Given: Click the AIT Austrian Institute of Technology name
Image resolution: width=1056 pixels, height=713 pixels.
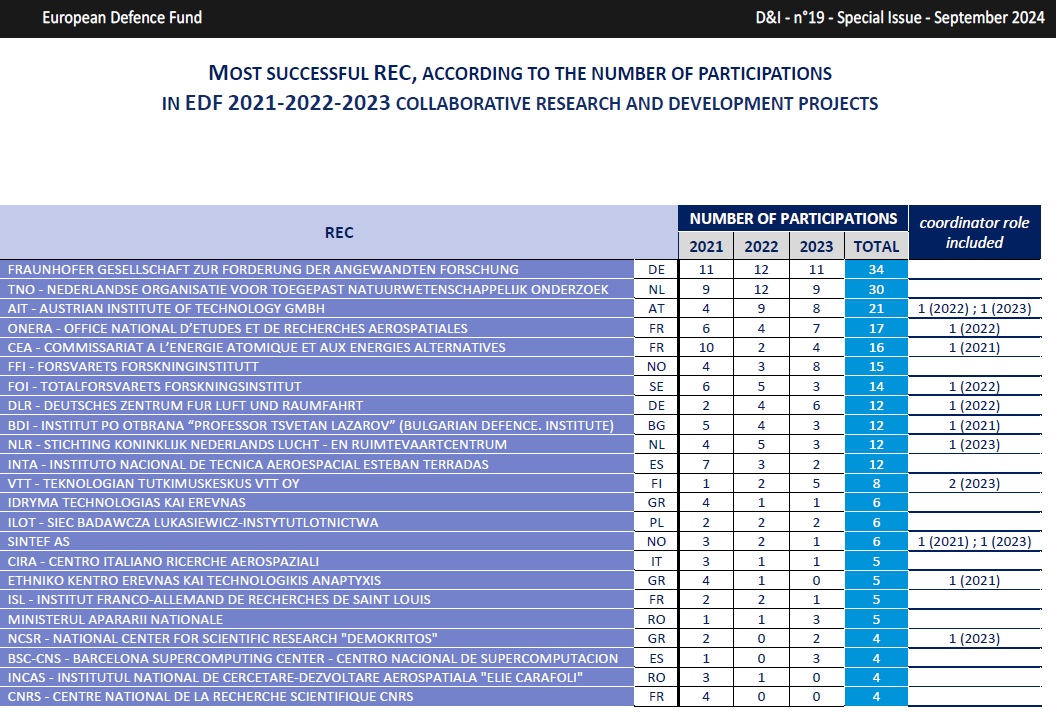Looking at the screenshot, I should coord(166,308).
